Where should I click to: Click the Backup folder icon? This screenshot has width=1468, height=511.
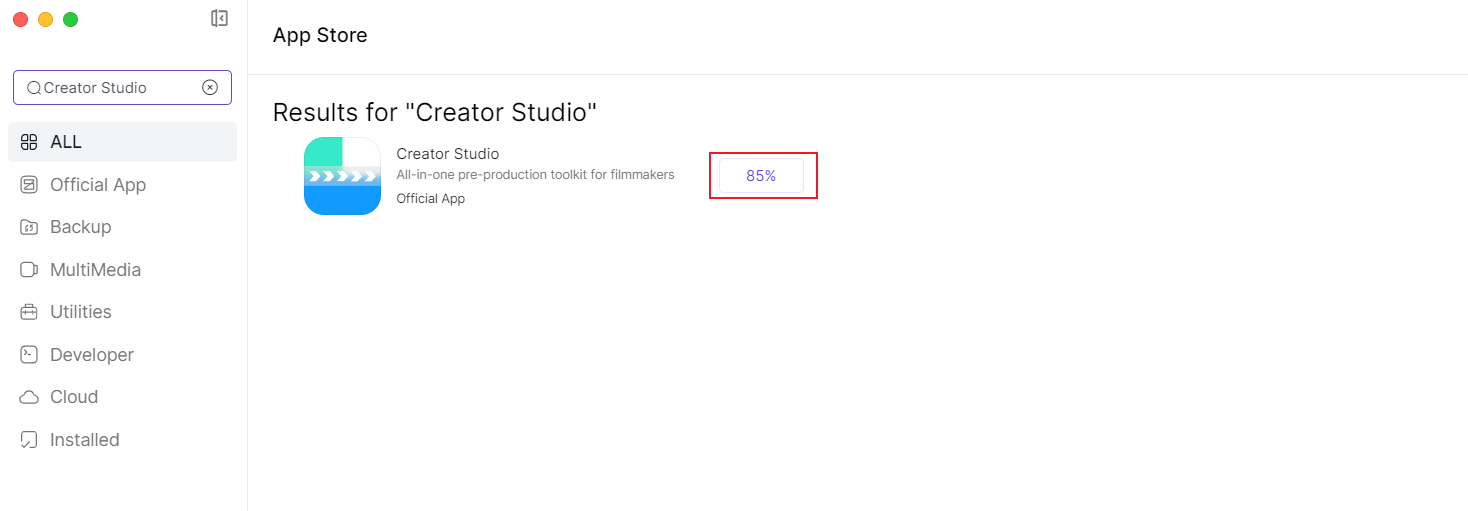tap(29, 227)
